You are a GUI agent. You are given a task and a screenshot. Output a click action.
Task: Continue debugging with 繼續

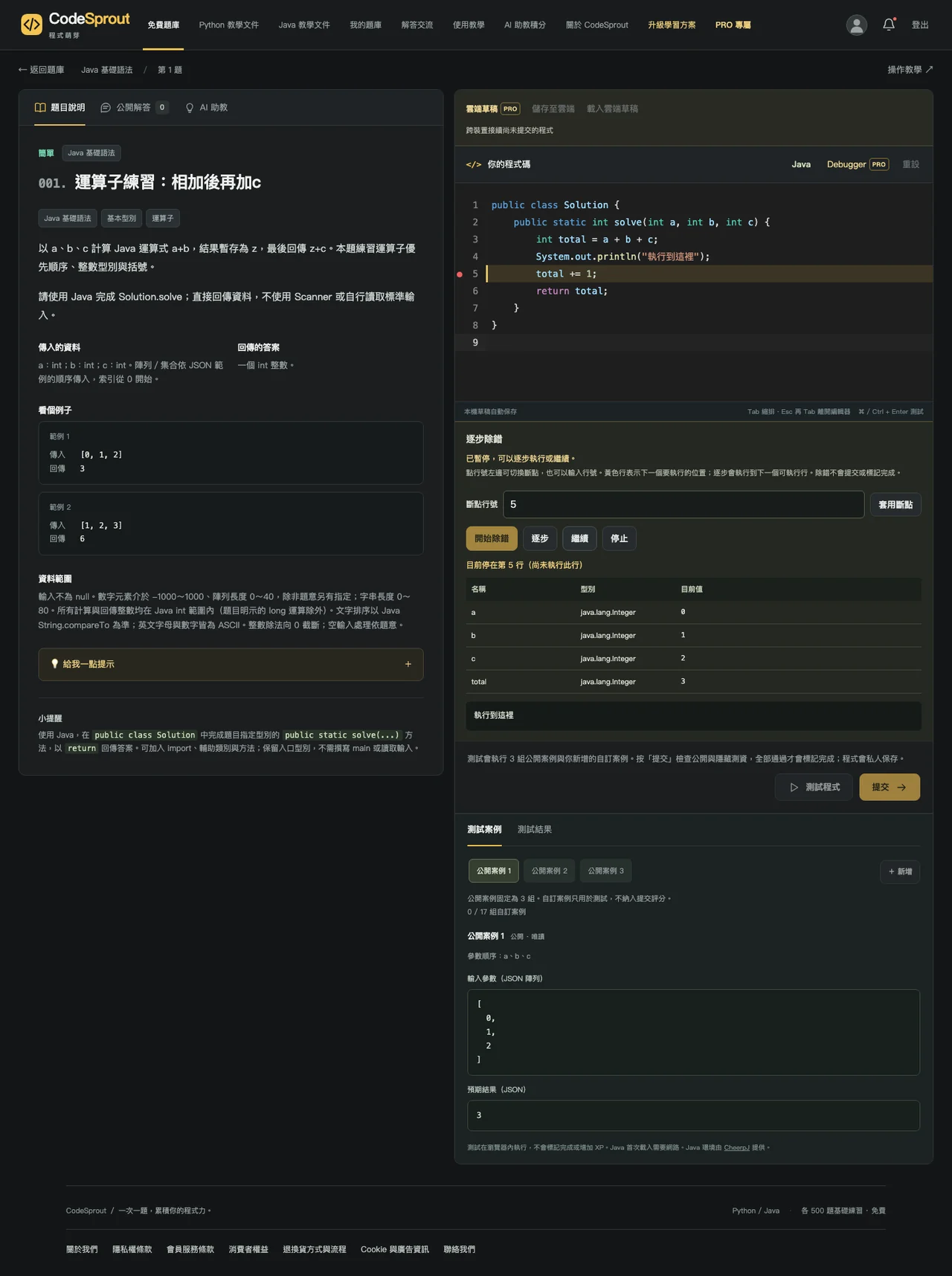579,538
